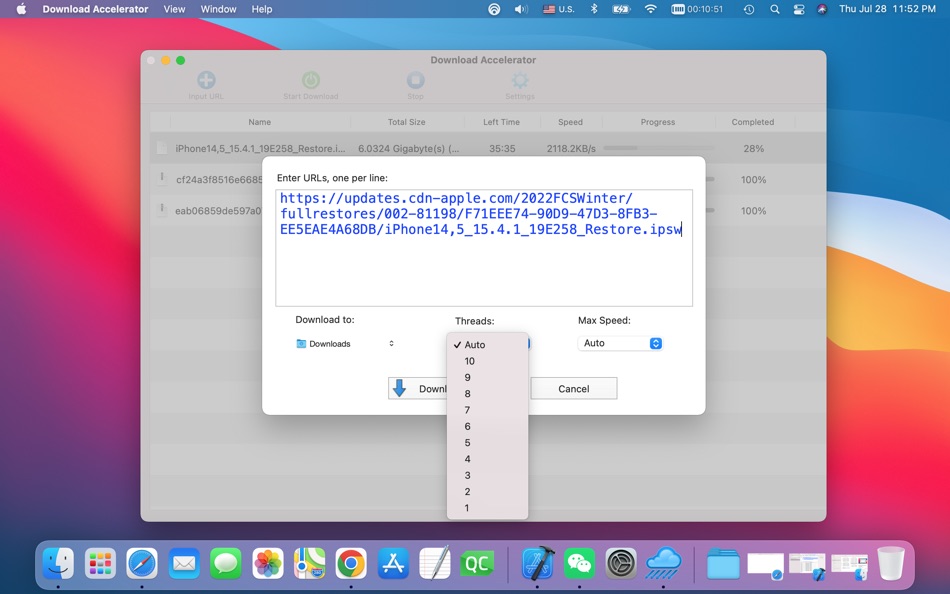Image resolution: width=950 pixels, height=594 pixels.
Task: Click inside the URL text area
Action: click(483, 248)
